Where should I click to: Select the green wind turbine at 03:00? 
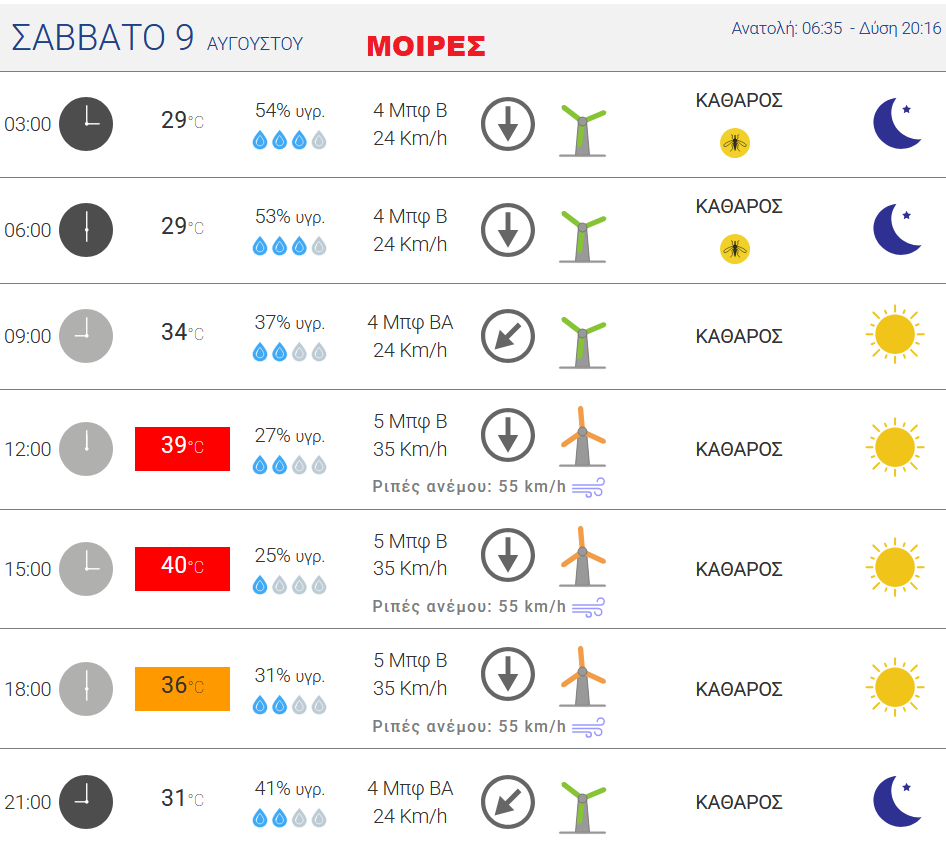point(582,130)
